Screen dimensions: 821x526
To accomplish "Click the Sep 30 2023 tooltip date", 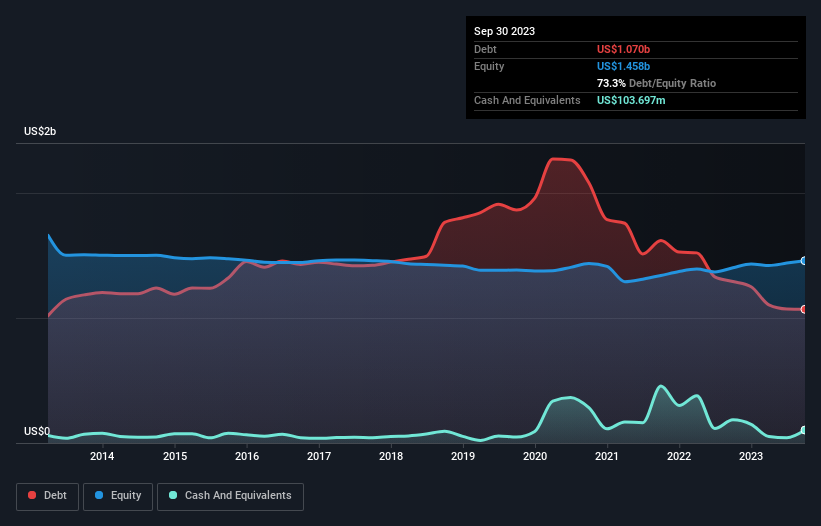I will click(504, 31).
